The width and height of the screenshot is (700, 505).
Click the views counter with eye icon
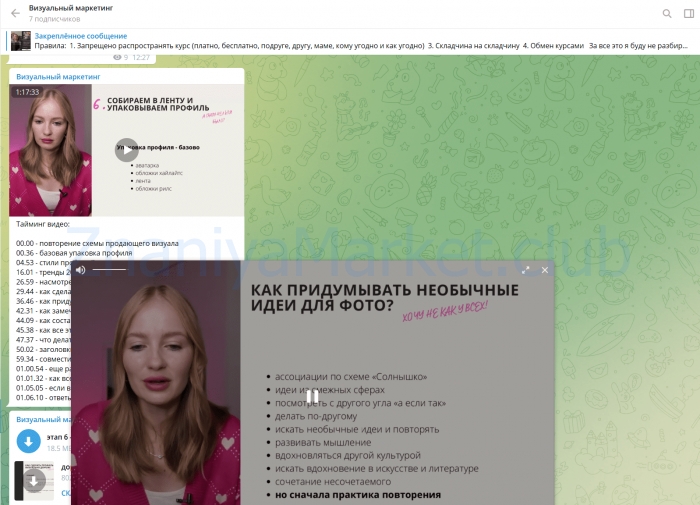point(121,58)
